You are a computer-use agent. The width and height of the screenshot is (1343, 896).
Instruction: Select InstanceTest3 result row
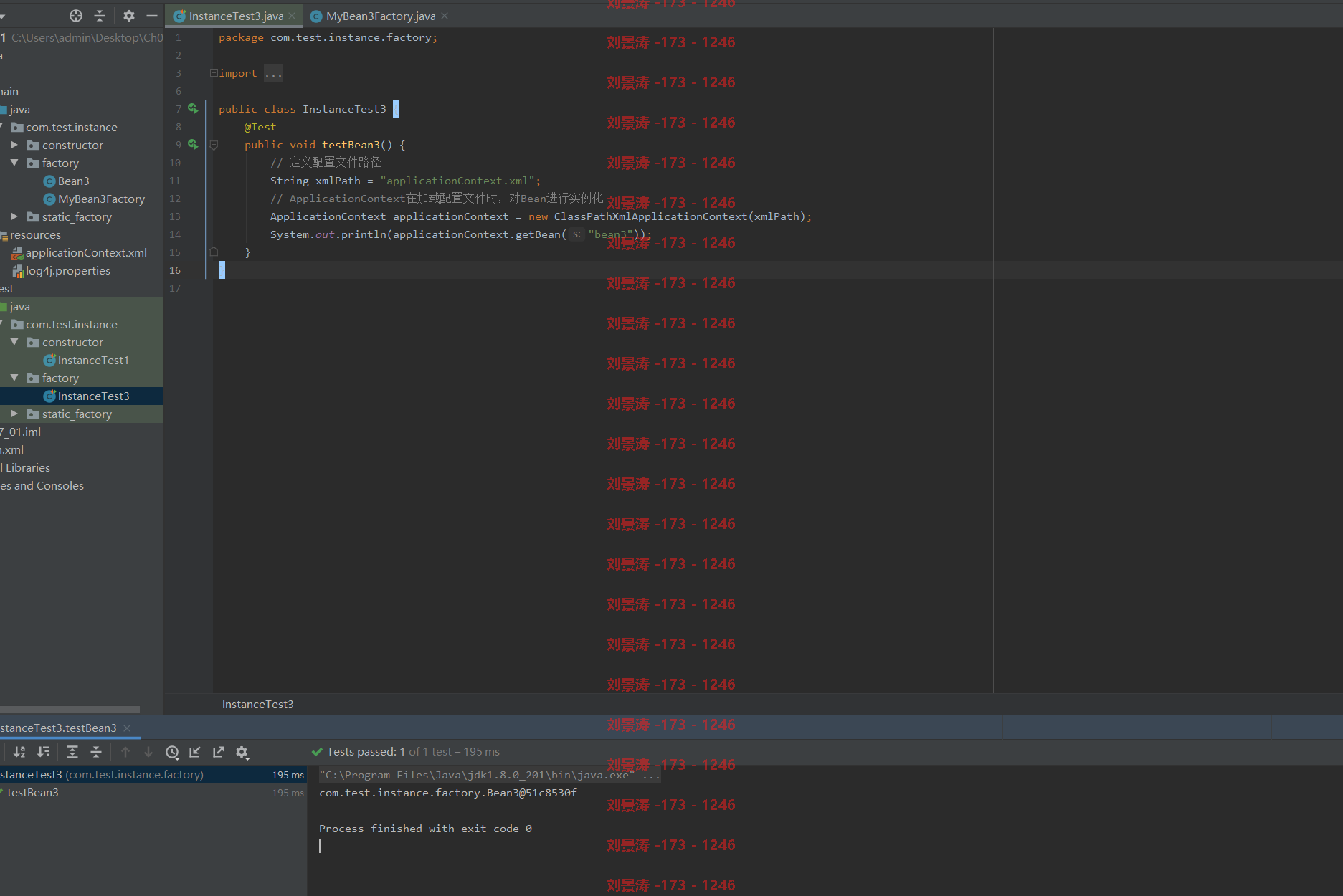[153, 774]
